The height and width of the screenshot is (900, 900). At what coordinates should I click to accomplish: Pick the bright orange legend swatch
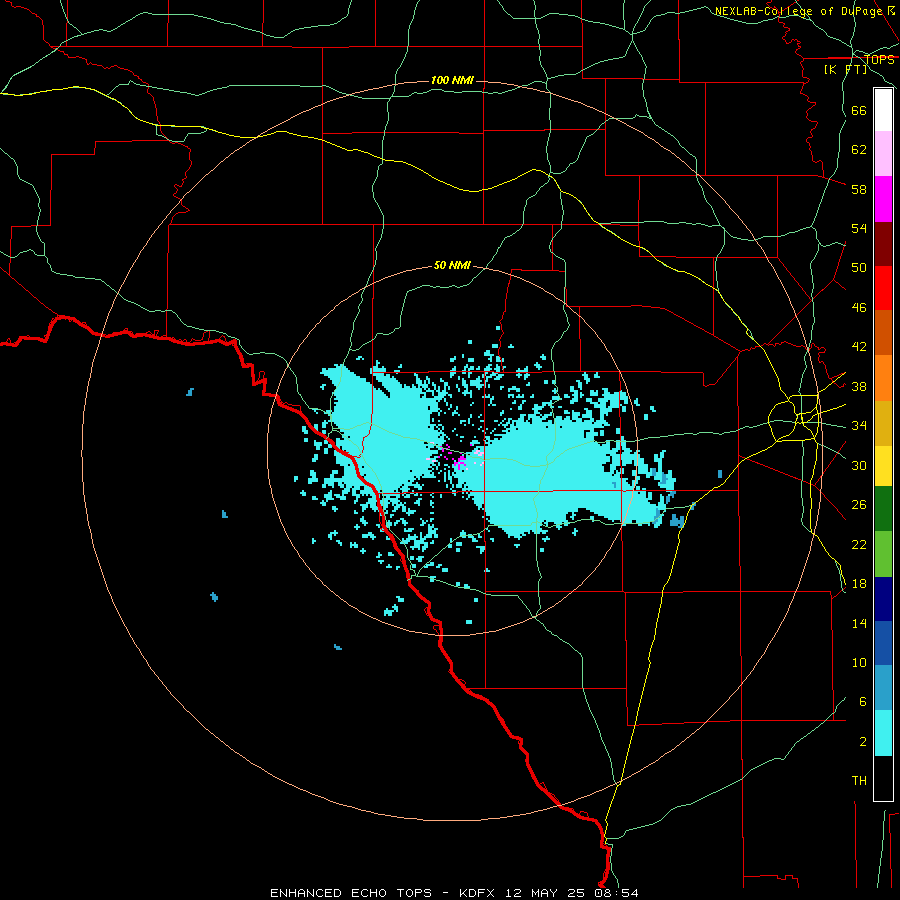883,378
